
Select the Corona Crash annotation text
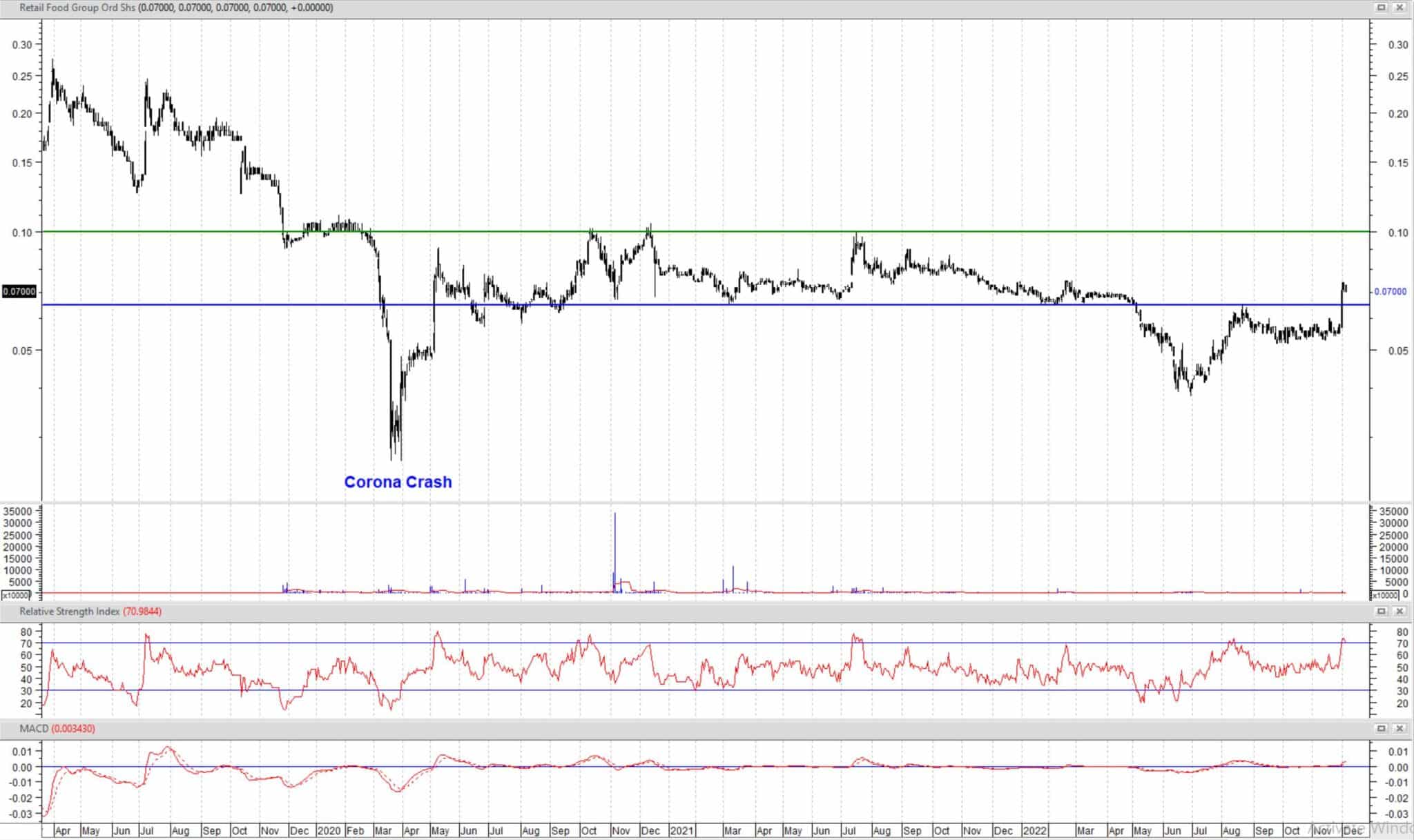click(398, 482)
